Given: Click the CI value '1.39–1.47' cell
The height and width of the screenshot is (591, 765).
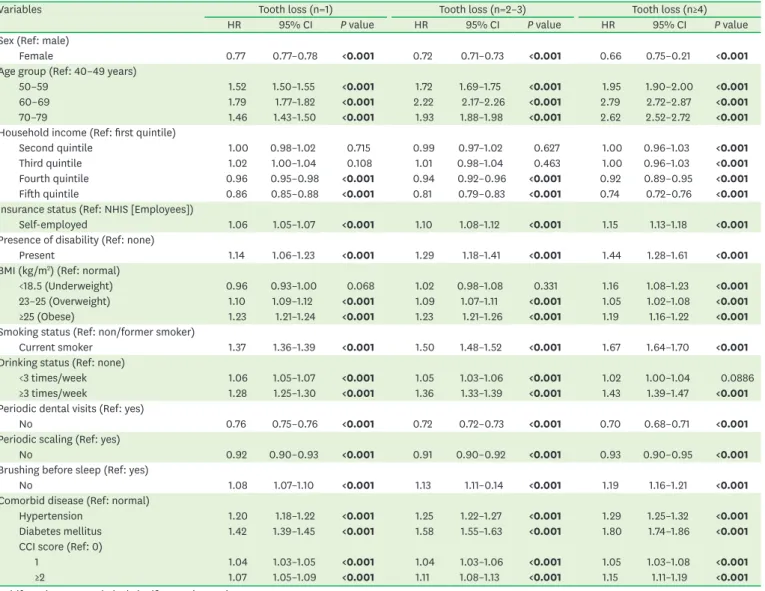Looking at the screenshot, I should coord(668,393).
